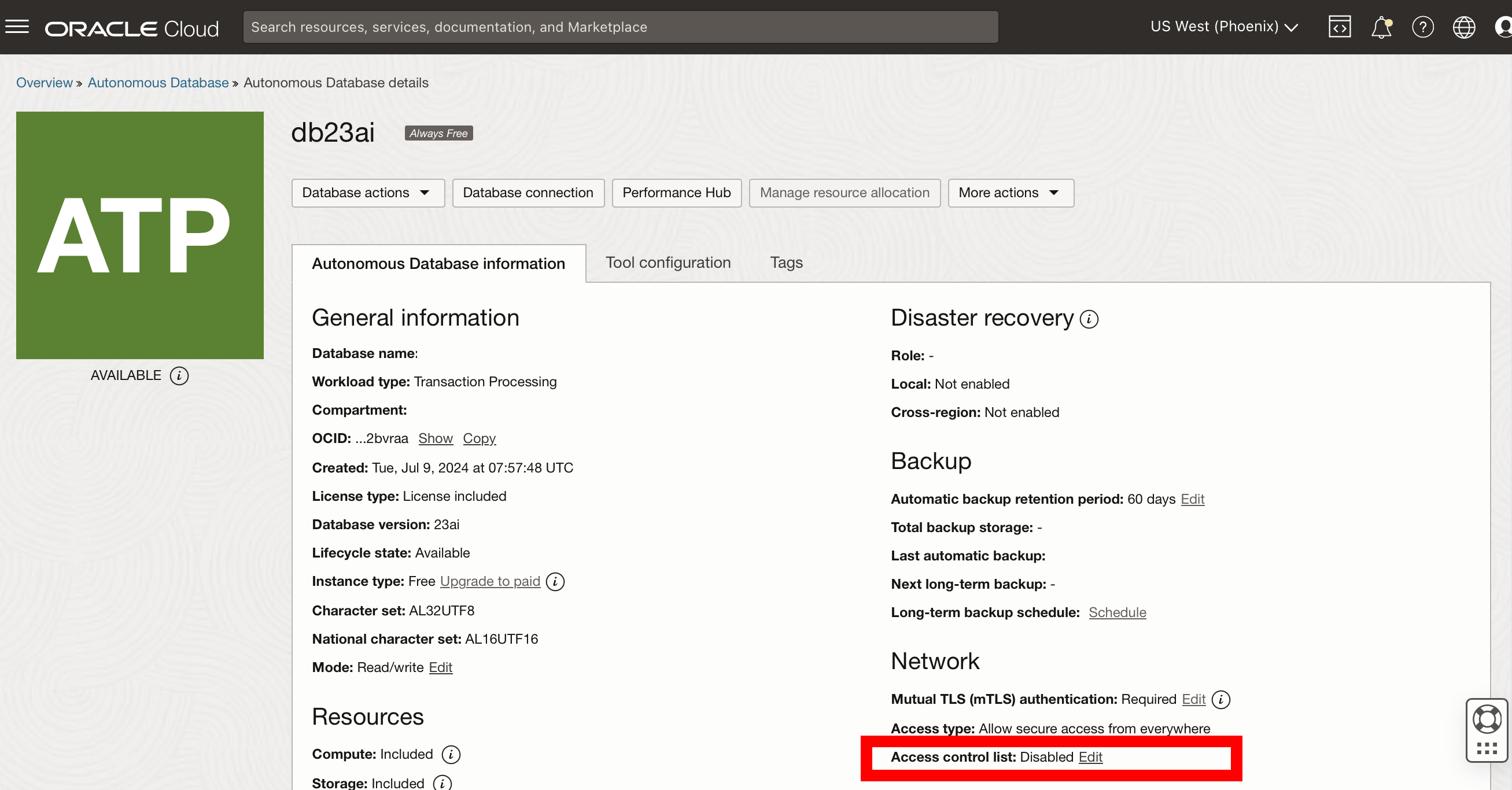The image size is (1512, 790).
Task: Edit the Access control list
Action: point(1090,757)
